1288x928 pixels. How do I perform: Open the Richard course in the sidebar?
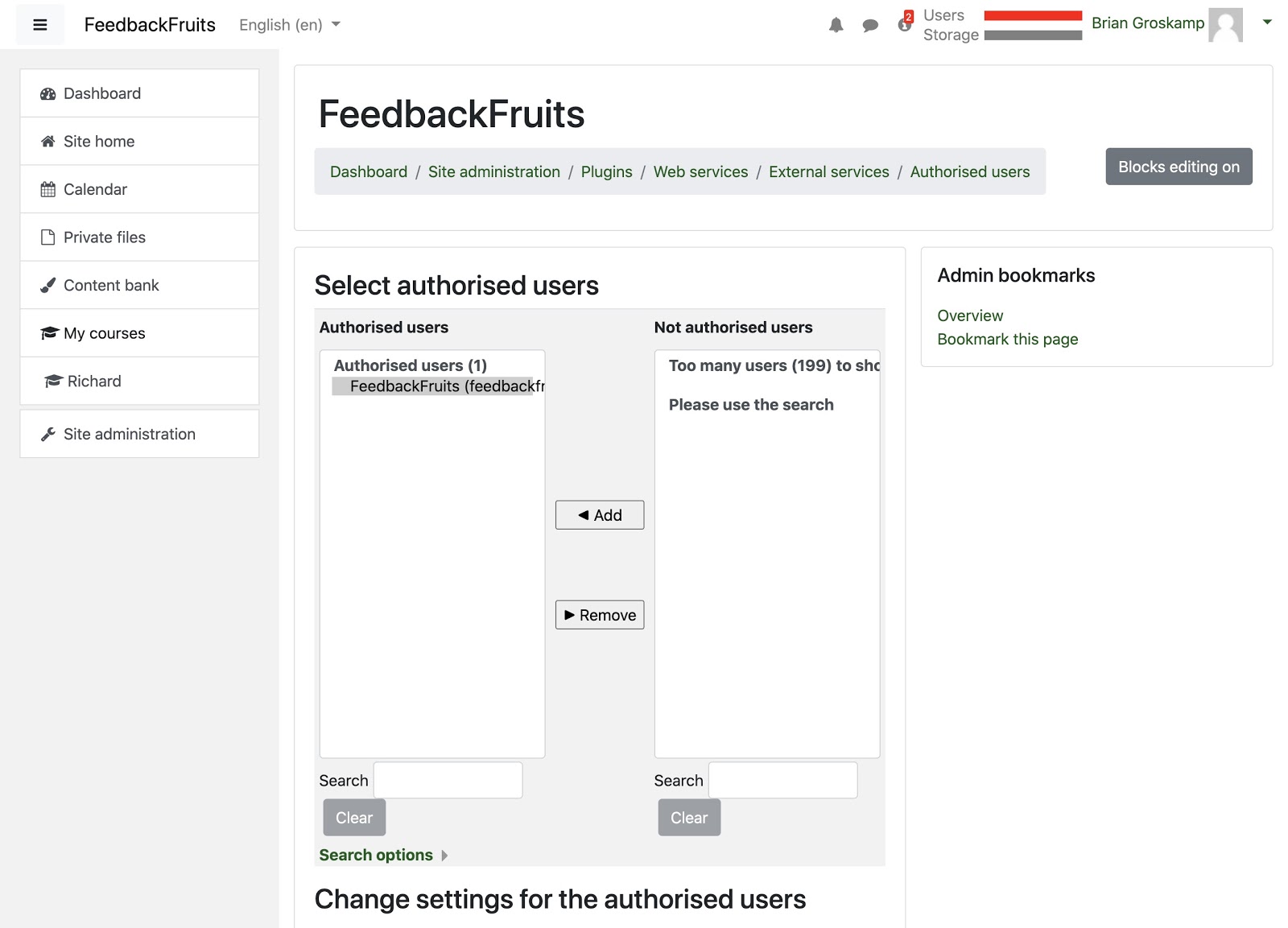click(139, 381)
